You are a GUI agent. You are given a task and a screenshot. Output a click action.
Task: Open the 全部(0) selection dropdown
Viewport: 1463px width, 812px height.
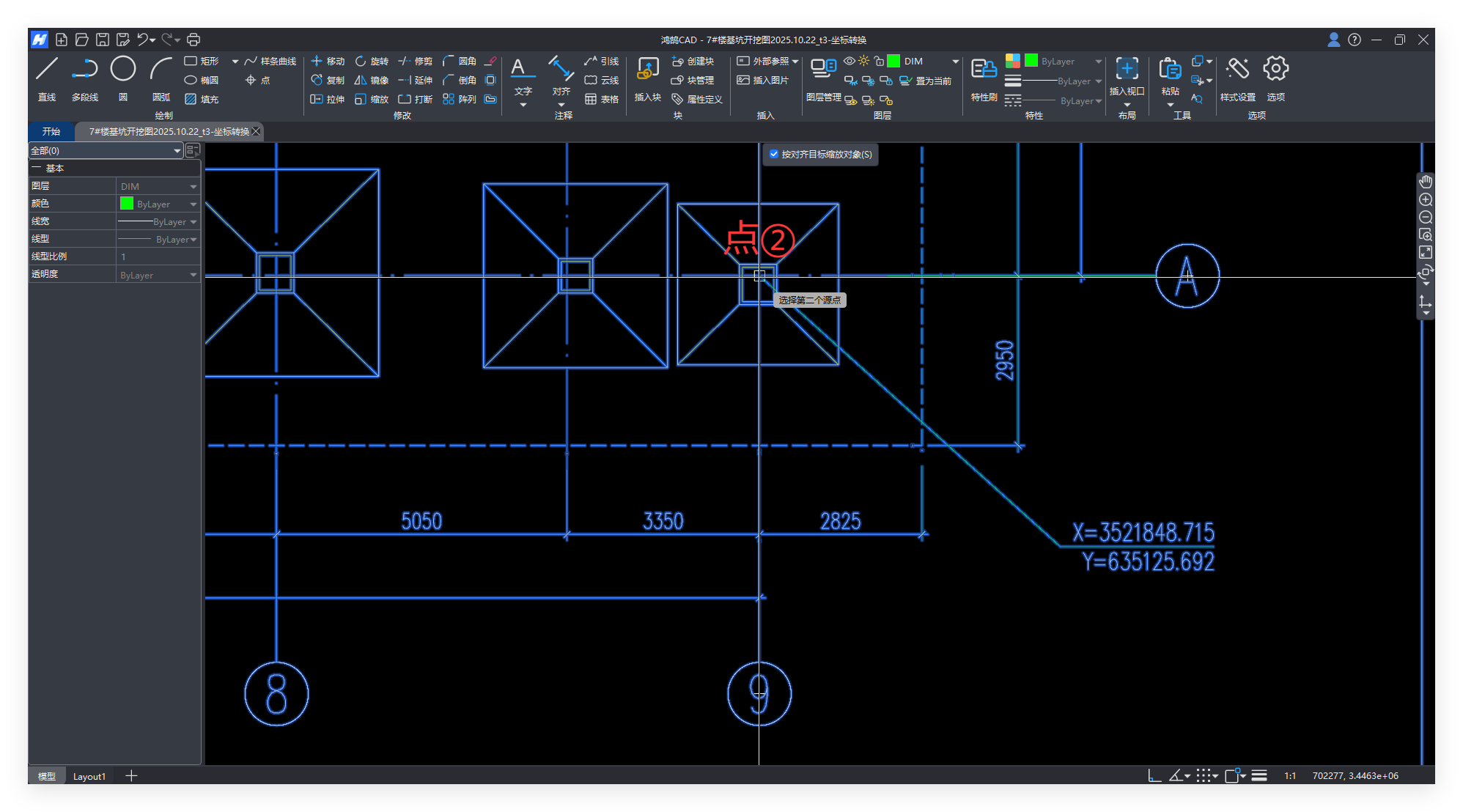(177, 151)
